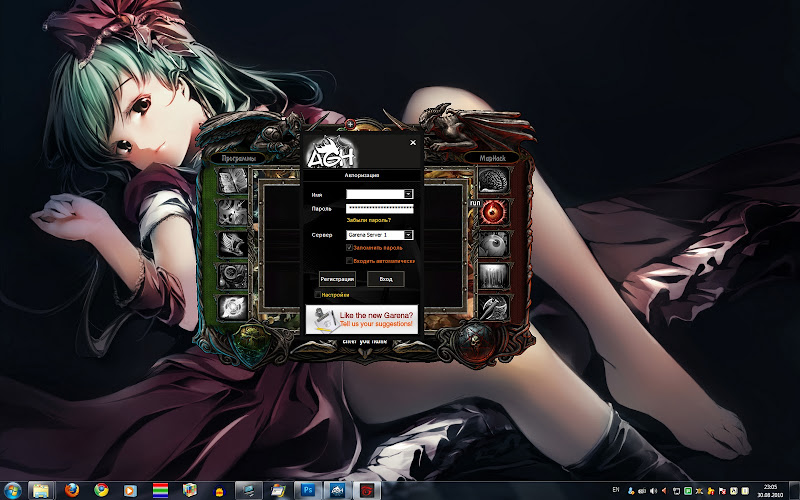Open the Windows Start menu
Viewport: 800px width, 500px height.
[x=12, y=490]
